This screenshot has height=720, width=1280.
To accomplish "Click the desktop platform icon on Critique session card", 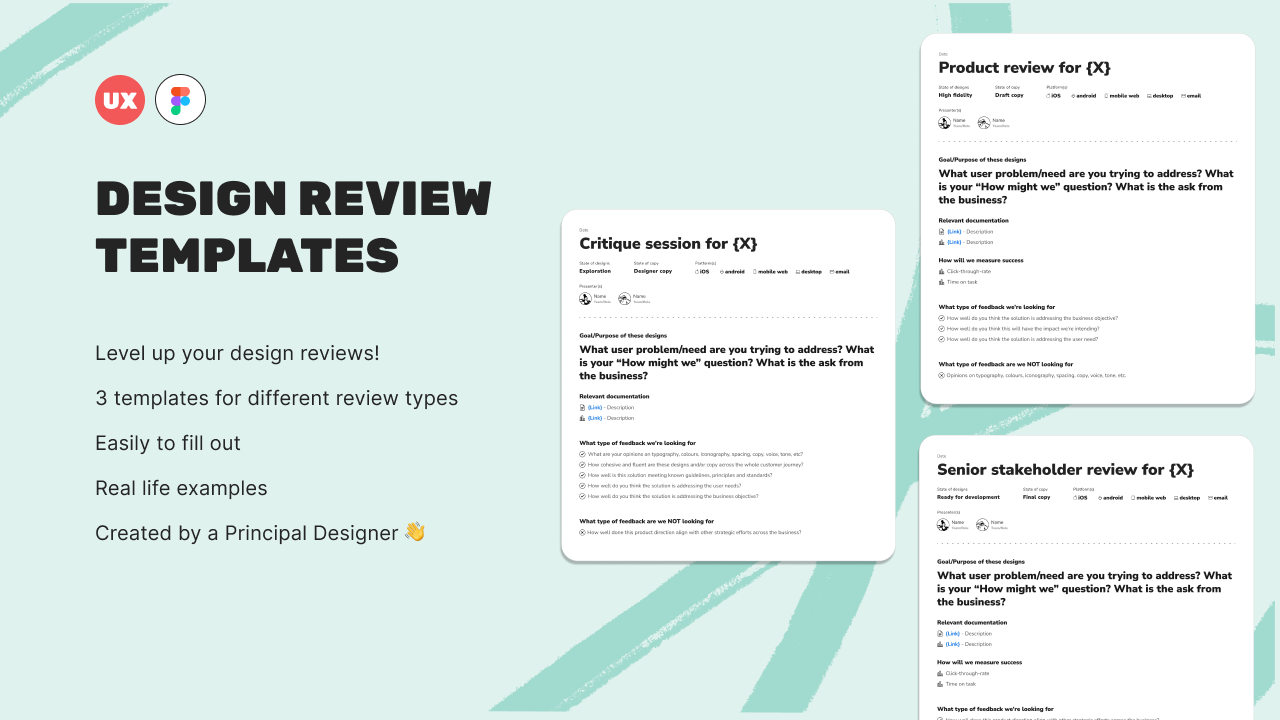I will pos(798,272).
